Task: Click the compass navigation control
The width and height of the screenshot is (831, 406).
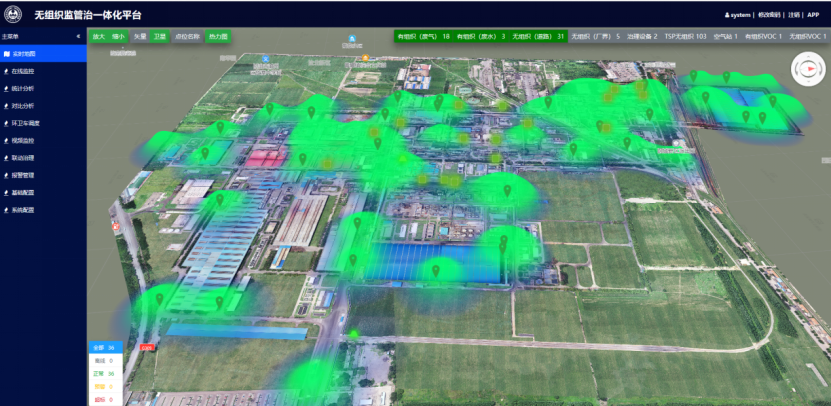Action: click(807, 69)
